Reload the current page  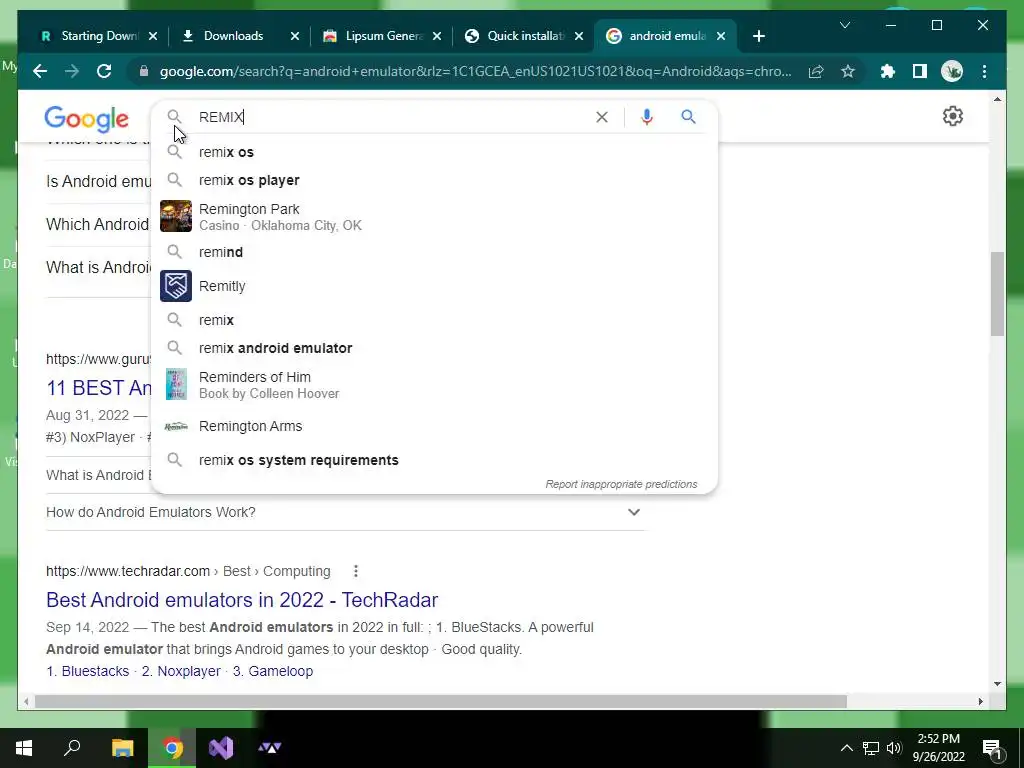tap(104, 71)
